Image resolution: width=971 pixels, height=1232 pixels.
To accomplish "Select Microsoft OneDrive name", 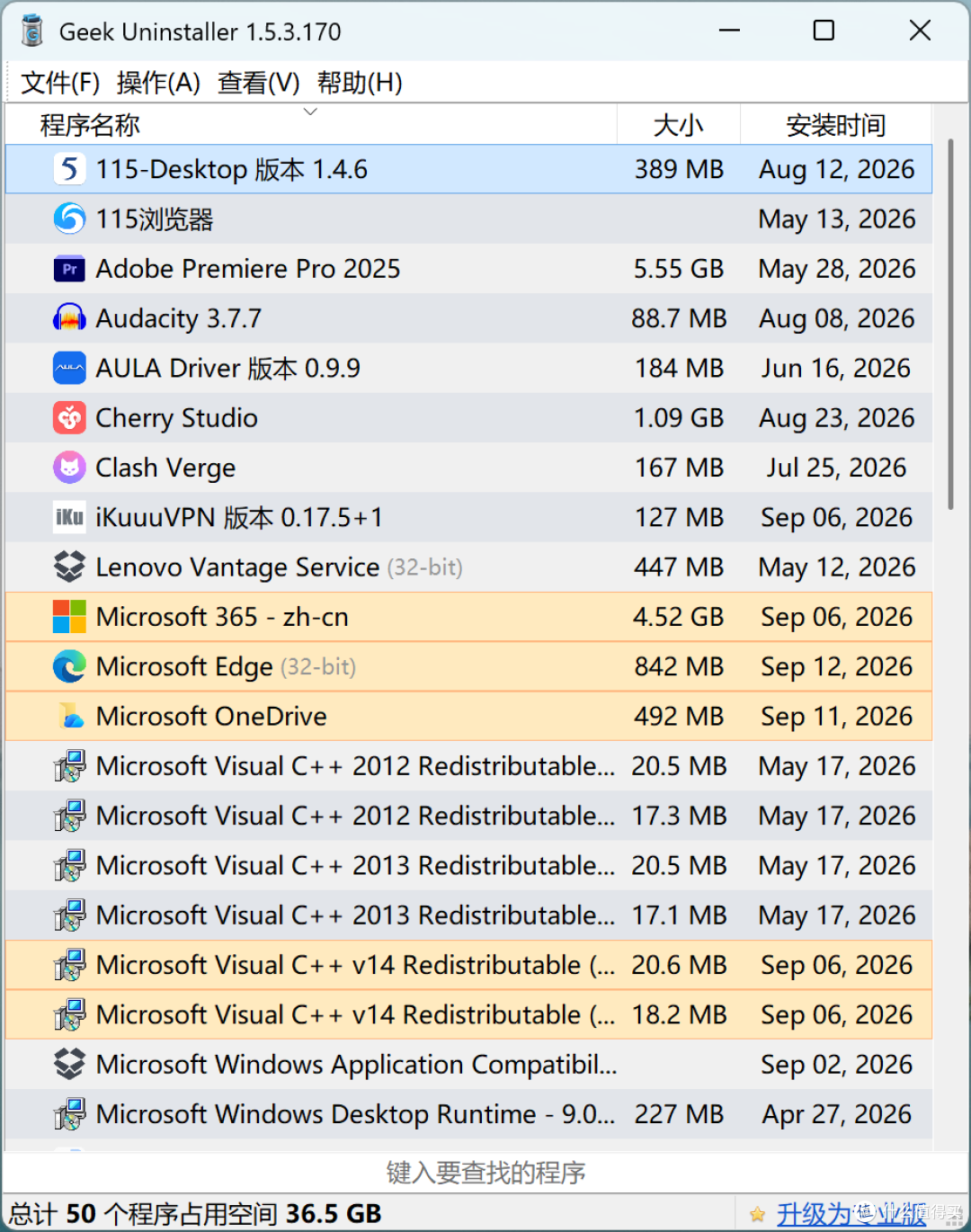I will [211, 716].
